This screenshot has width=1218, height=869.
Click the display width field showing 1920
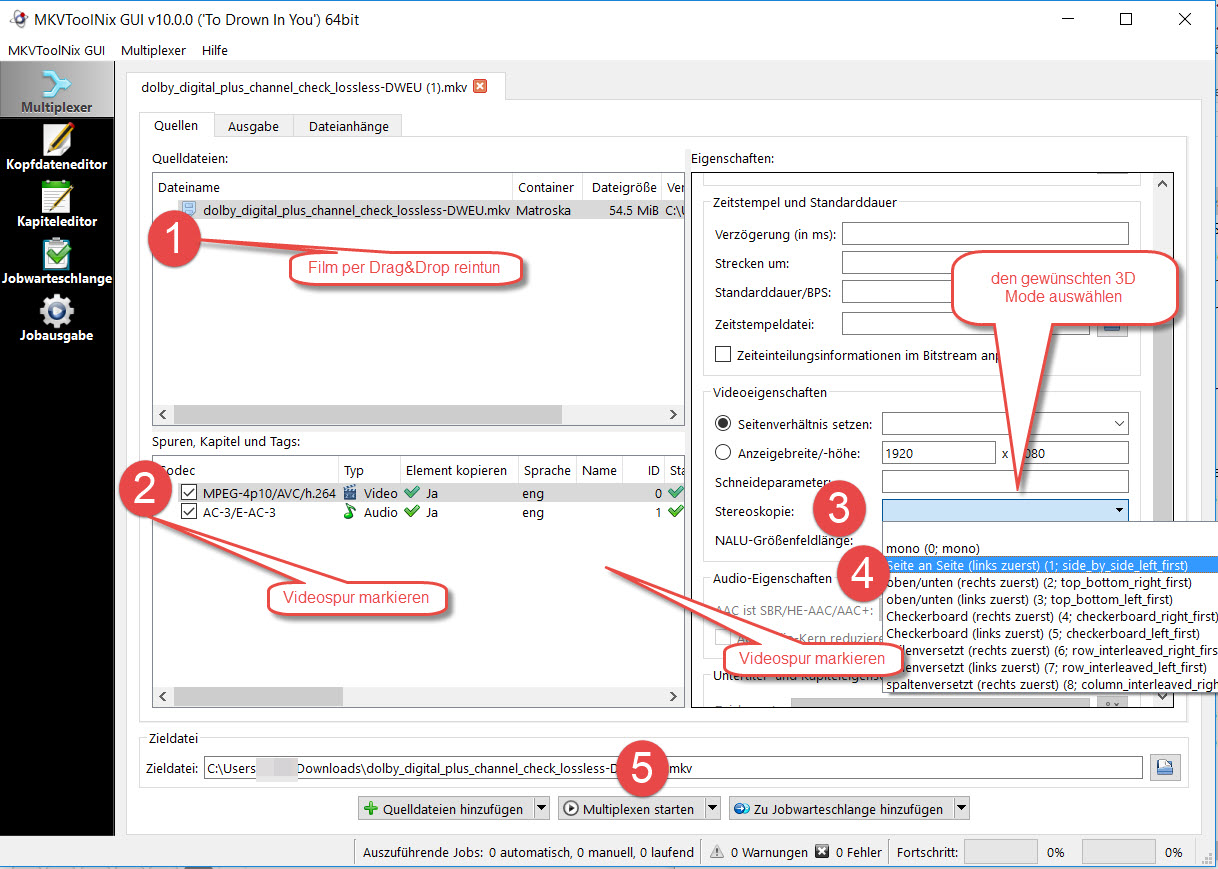click(x=938, y=453)
